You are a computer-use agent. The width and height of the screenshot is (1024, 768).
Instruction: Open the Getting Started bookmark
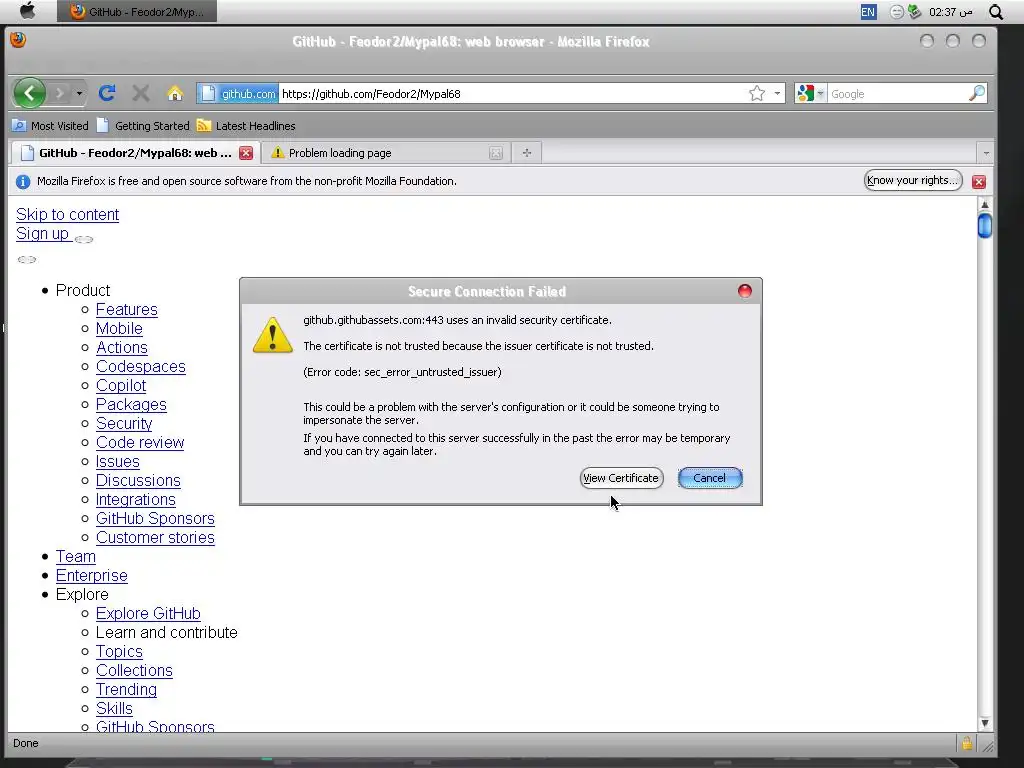pyautogui.click(x=143, y=125)
